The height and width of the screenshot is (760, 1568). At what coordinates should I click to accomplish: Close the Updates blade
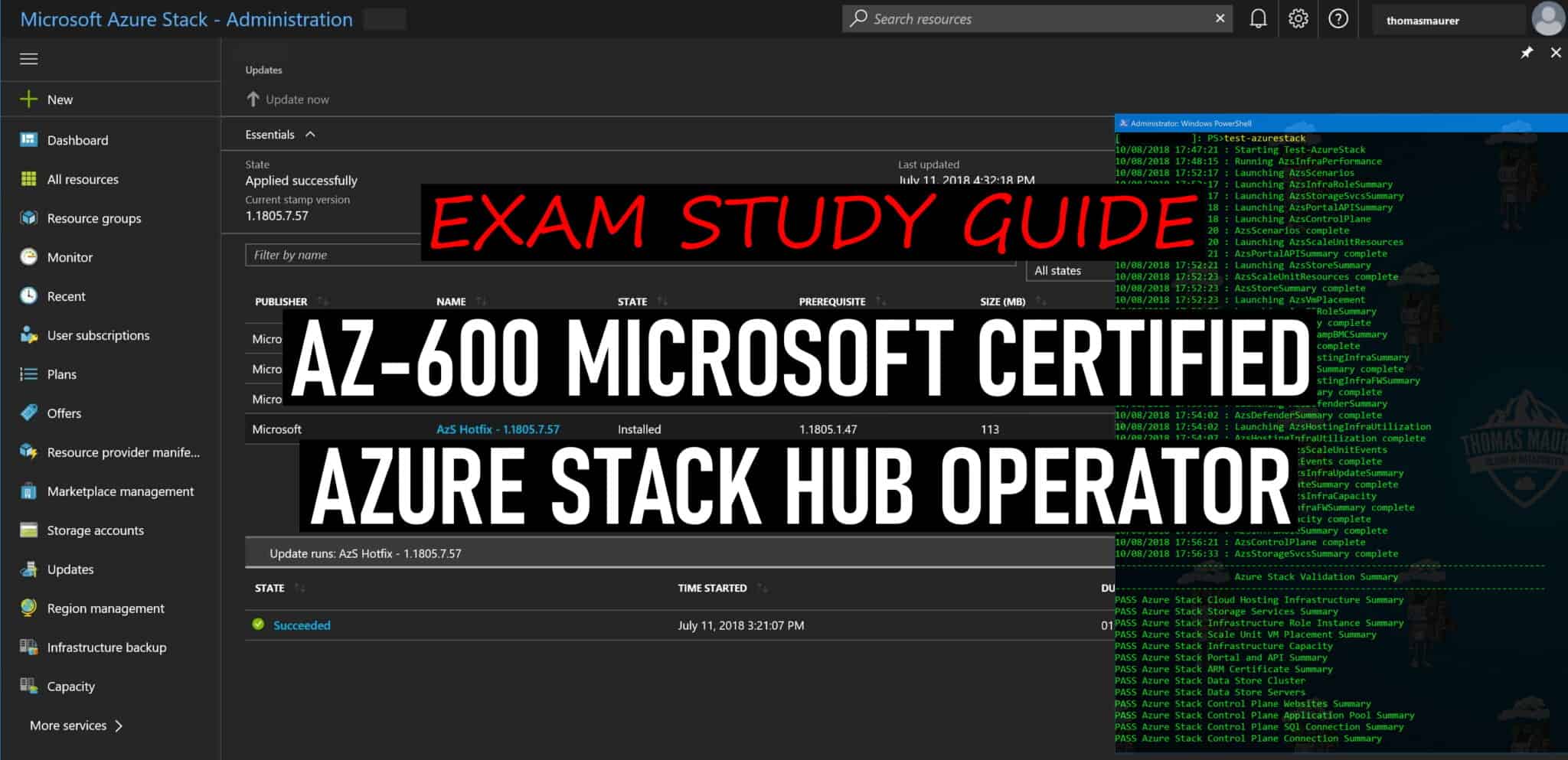click(x=1556, y=53)
